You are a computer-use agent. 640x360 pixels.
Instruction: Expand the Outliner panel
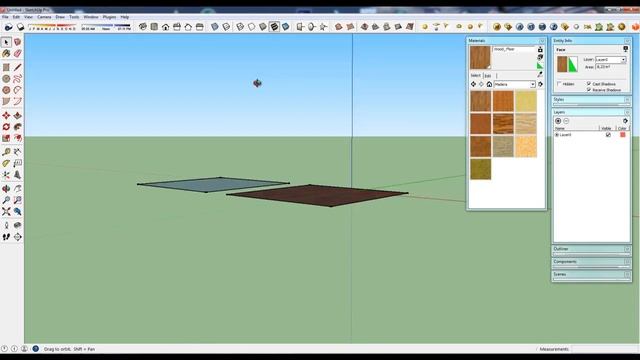pyautogui.click(x=627, y=249)
